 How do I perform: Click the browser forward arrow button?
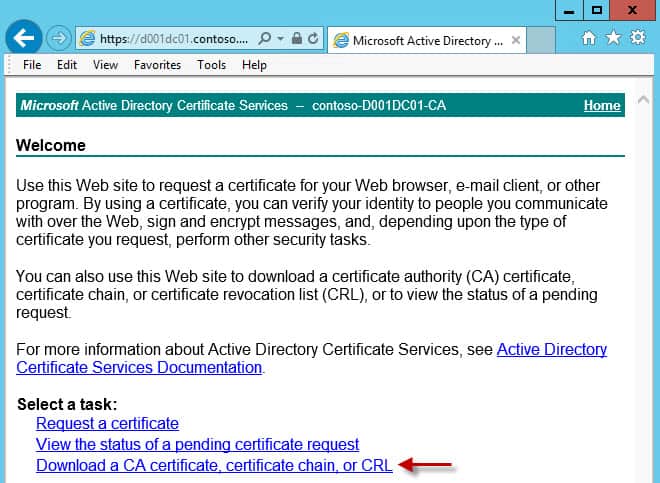(x=59, y=38)
